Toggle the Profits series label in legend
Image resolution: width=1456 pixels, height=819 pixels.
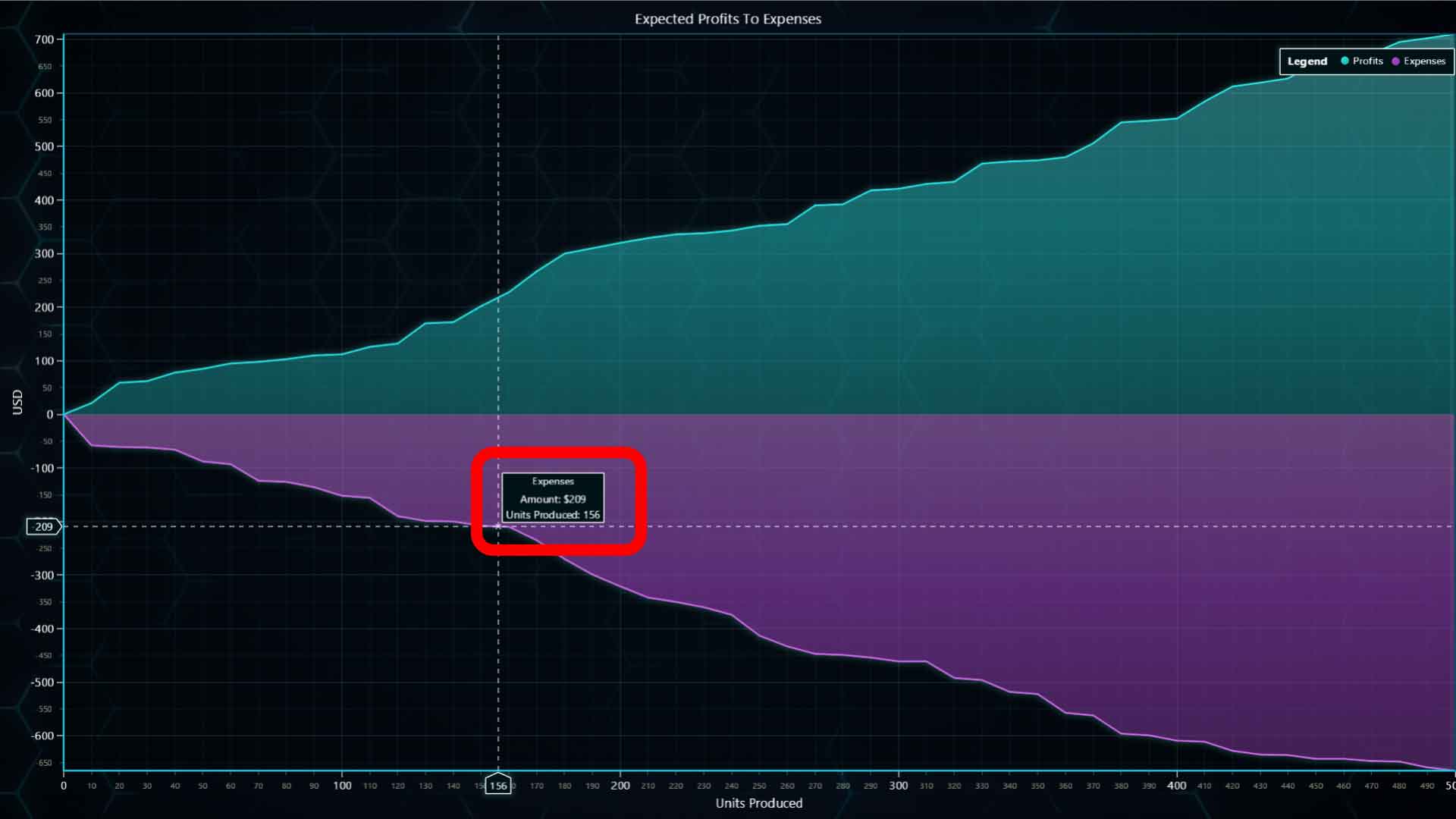click(1367, 61)
